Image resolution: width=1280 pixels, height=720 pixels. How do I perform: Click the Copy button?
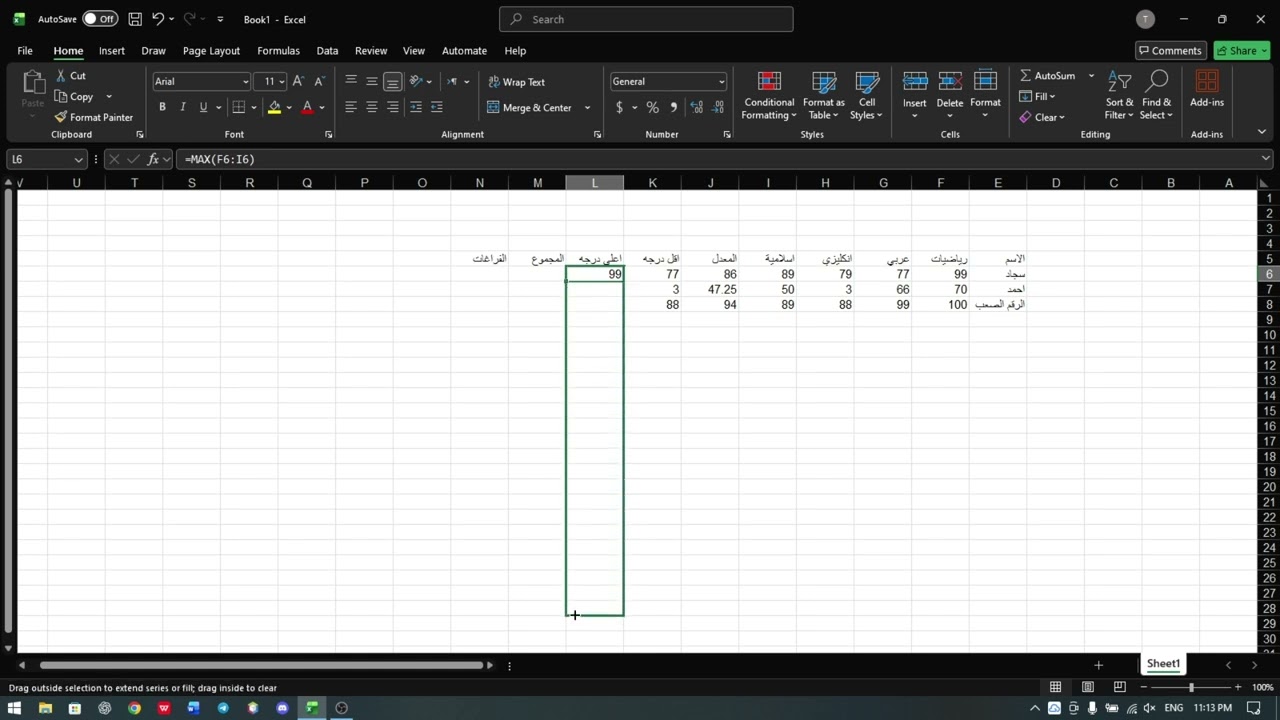(x=74, y=97)
